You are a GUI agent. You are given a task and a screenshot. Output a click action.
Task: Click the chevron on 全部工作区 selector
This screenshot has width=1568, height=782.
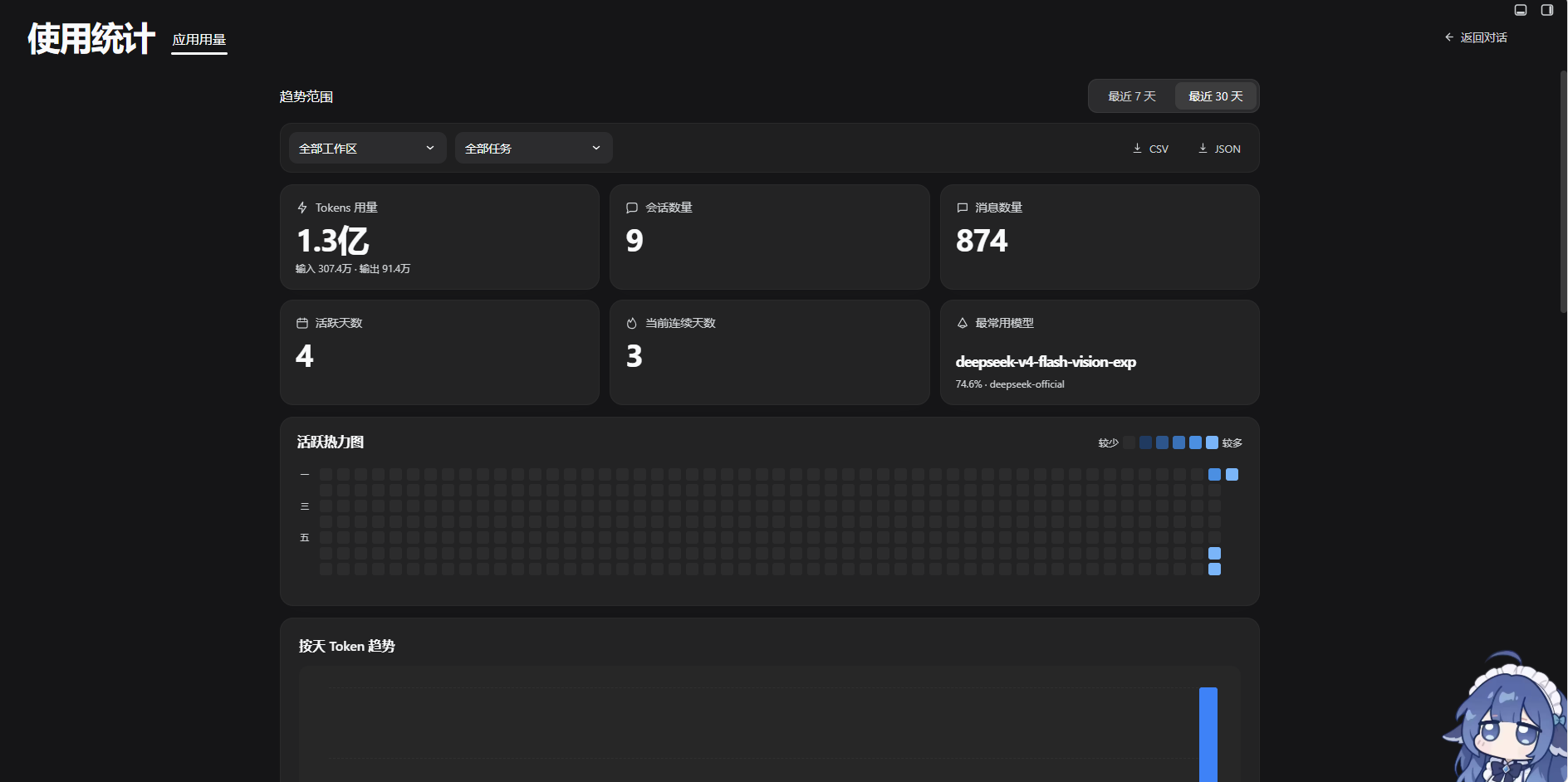tap(430, 148)
